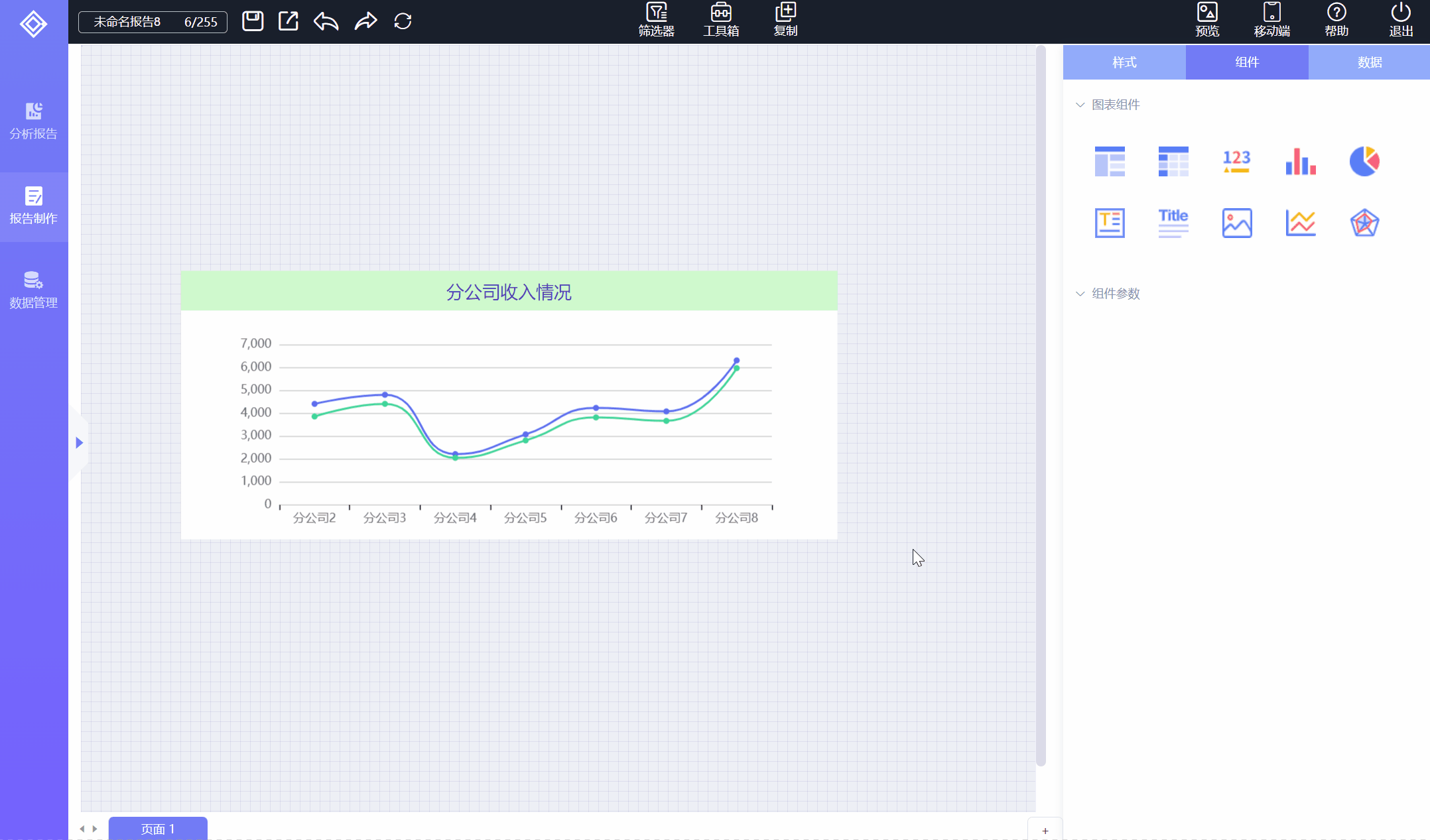Click the 分公司2 axis label

[314, 518]
